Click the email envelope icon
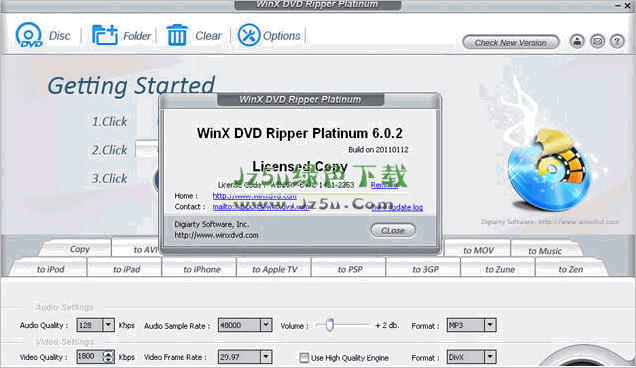 click(597, 41)
